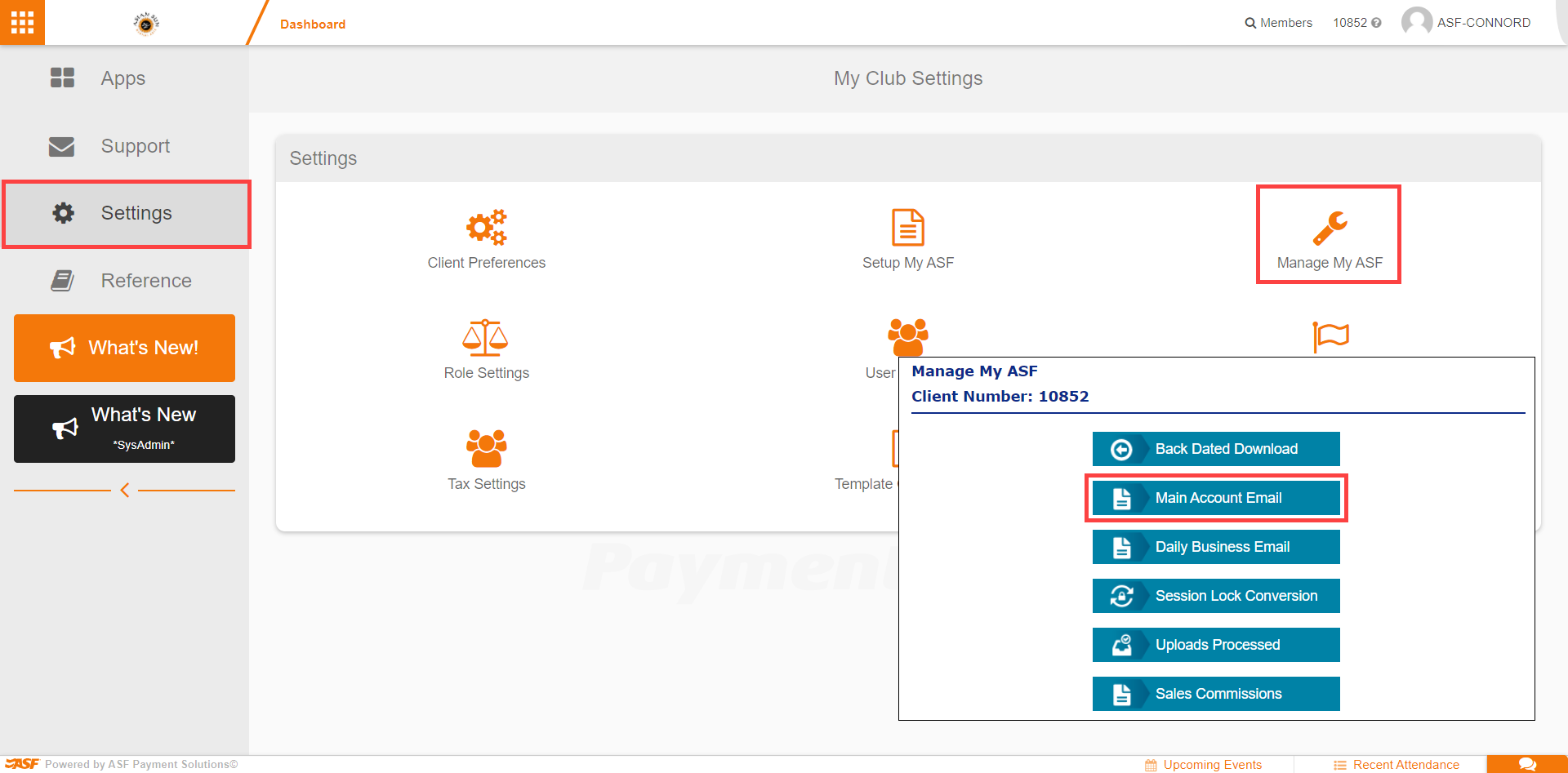Image resolution: width=1568 pixels, height=773 pixels.
Task: Click the Back Dated Download button
Action: coord(1216,449)
